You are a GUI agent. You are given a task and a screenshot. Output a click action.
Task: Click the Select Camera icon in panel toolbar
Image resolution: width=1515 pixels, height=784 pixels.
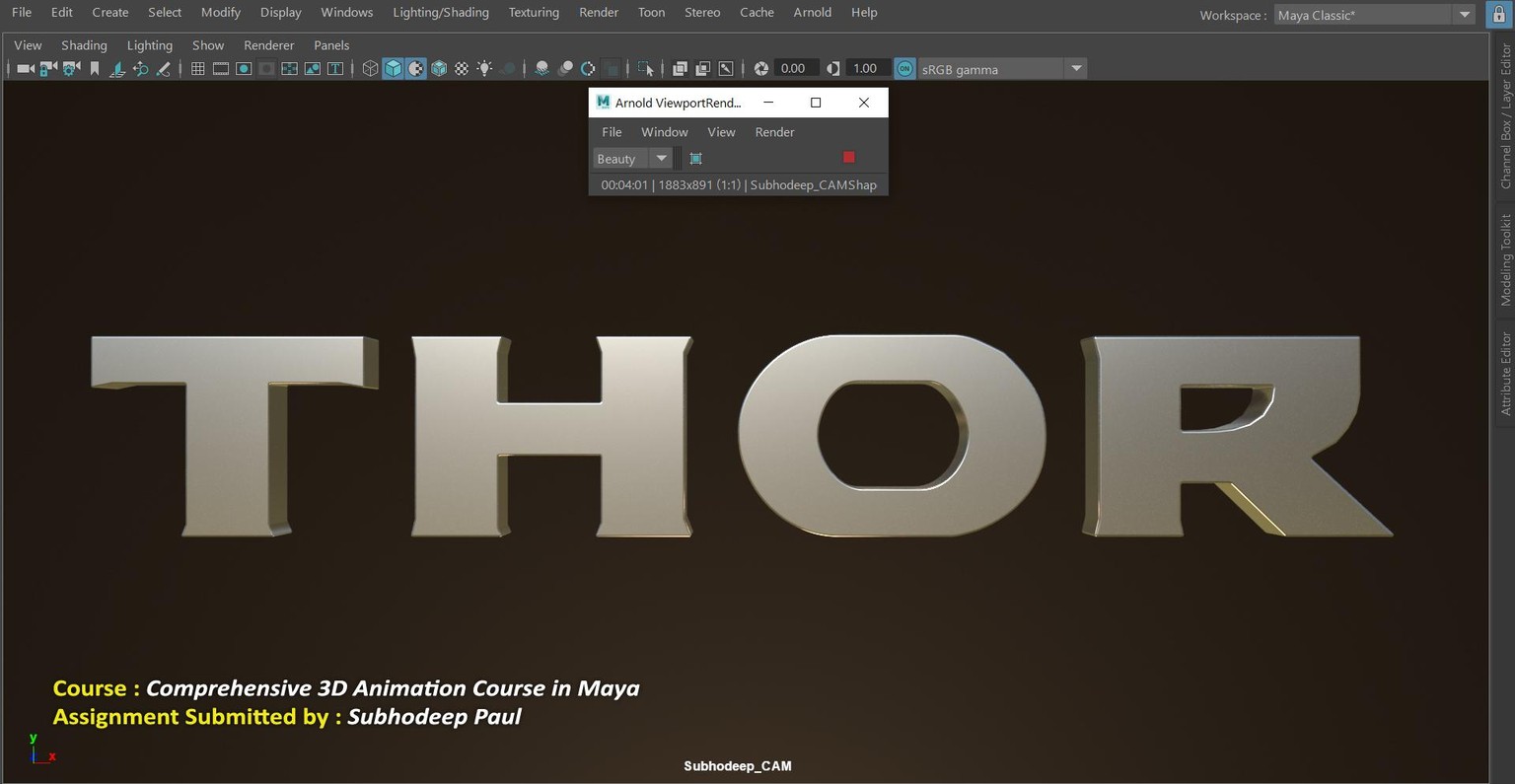coord(26,68)
